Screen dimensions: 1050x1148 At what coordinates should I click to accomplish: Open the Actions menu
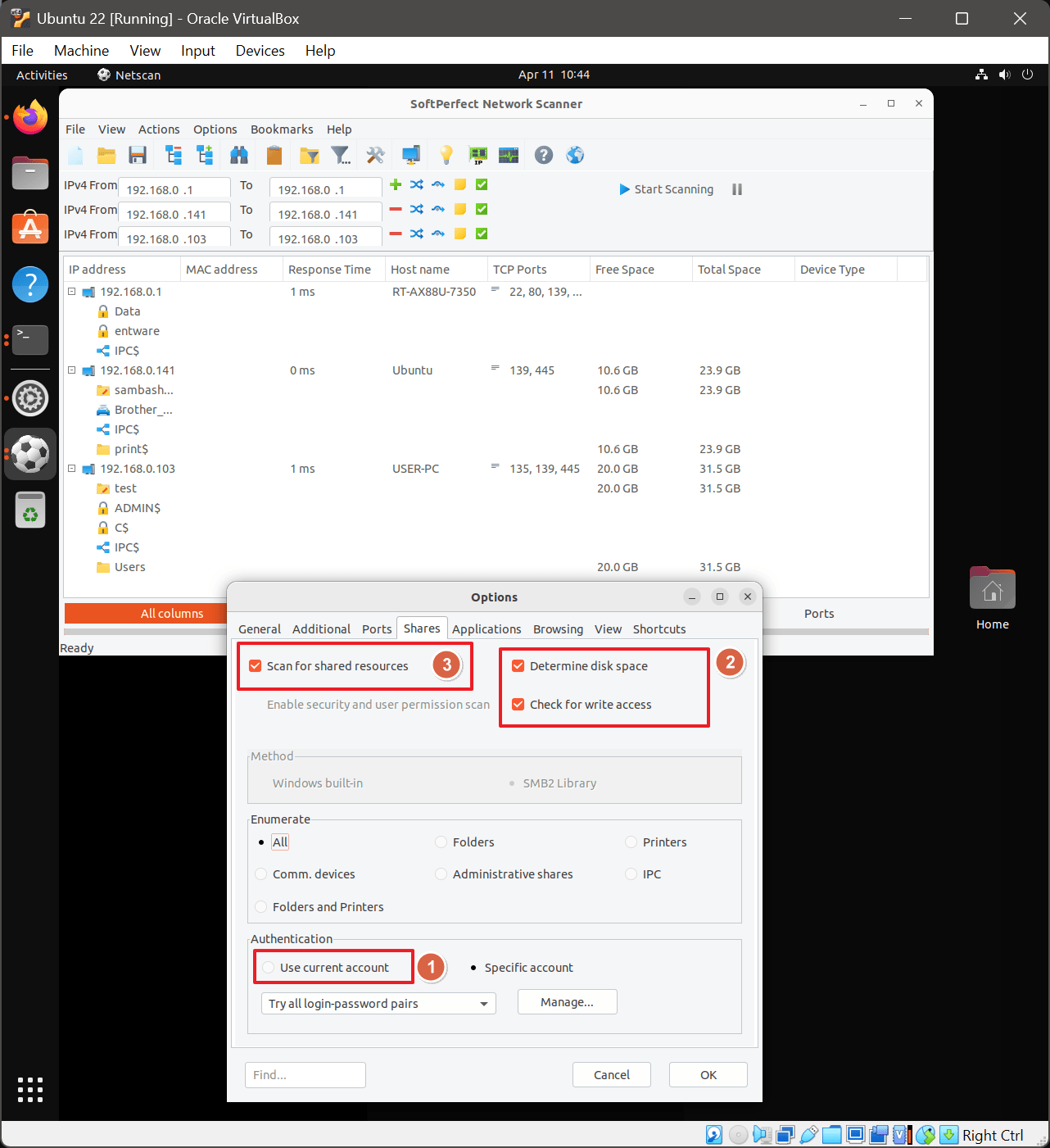tap(159, 129)
